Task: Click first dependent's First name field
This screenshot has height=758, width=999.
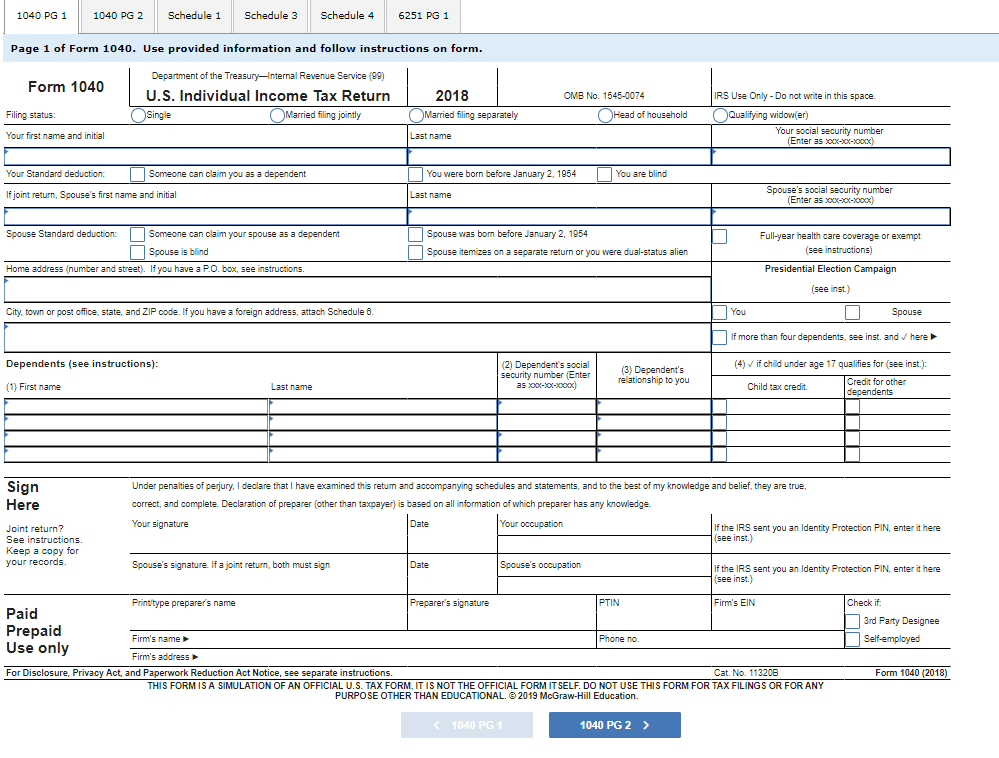Action: pyautogui.click(x=136, y=406)
